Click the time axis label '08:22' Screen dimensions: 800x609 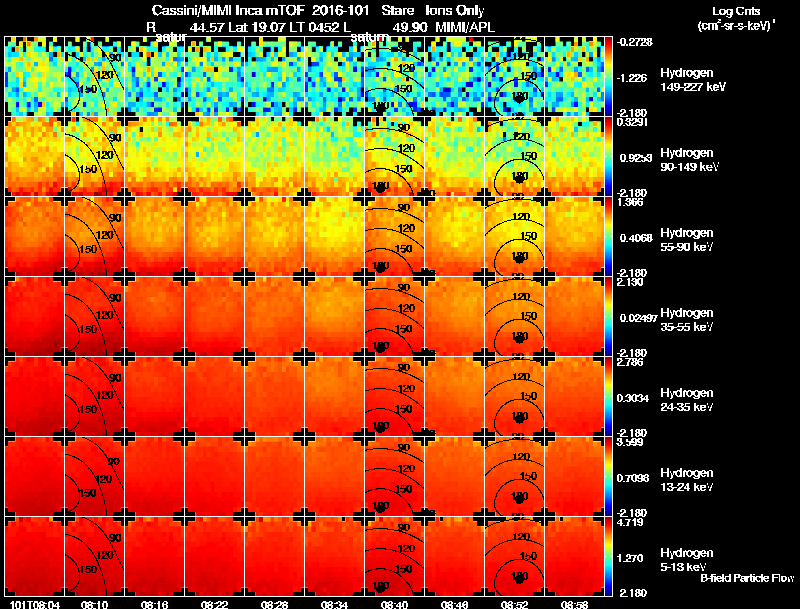(x=214, y=604)
